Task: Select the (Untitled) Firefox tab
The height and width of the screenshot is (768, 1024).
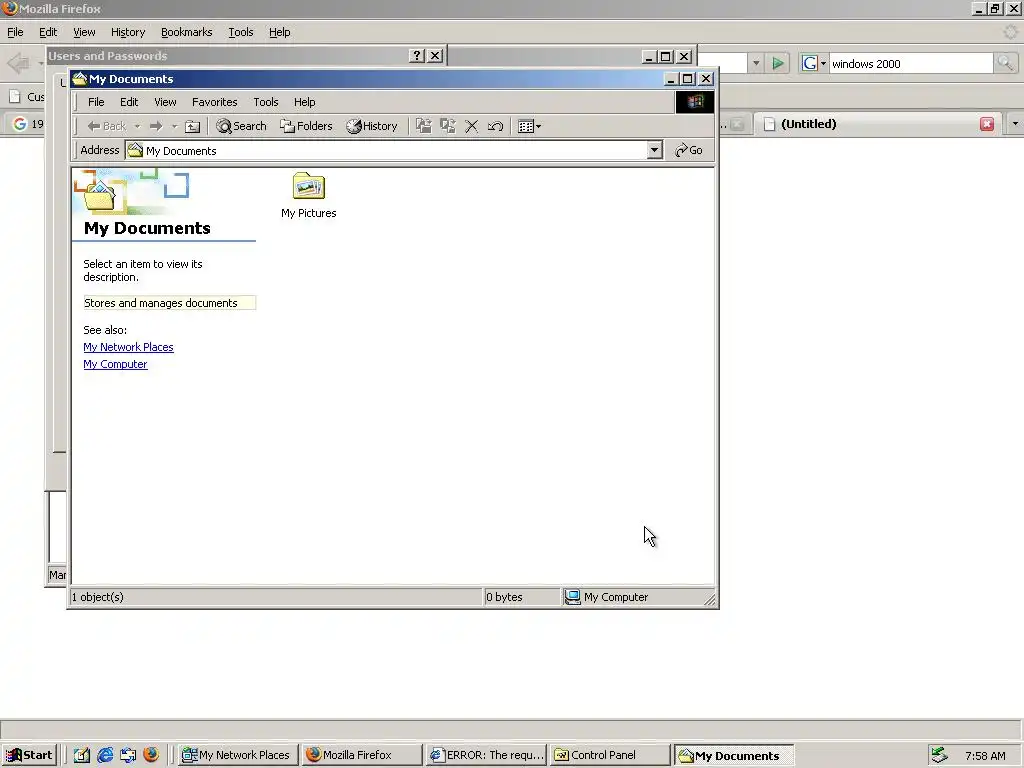Action: (x=878, y=124)
